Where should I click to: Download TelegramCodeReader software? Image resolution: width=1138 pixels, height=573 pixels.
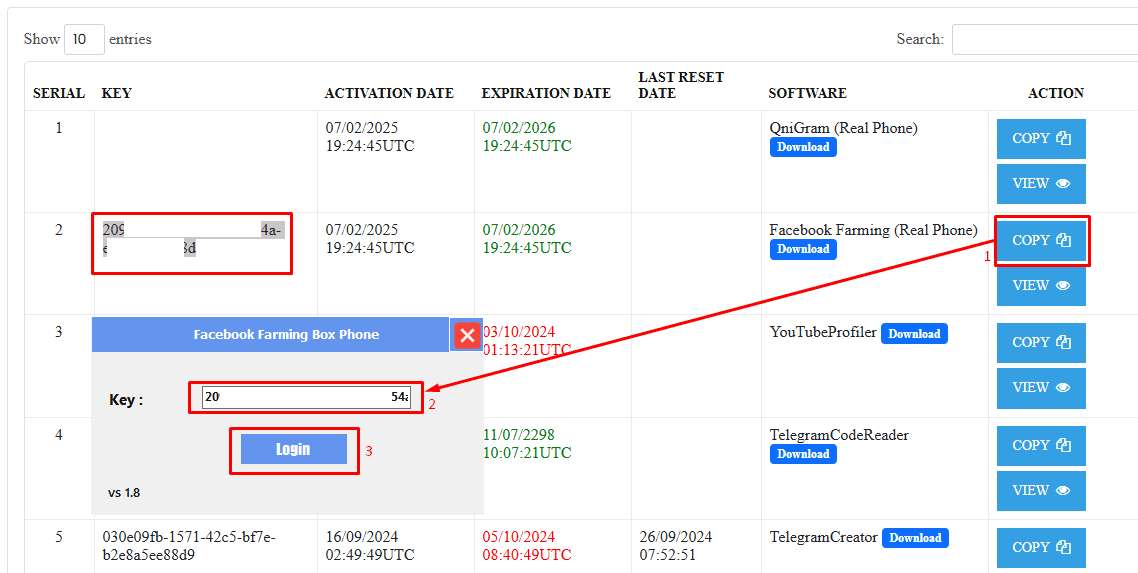803,454
